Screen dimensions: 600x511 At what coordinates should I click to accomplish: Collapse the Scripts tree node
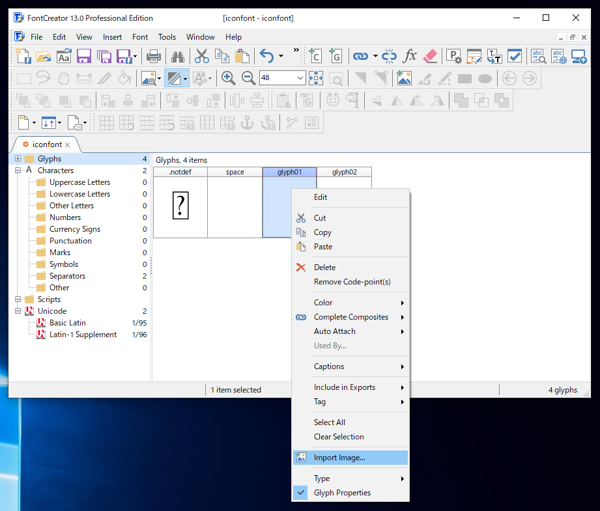tap(18, 299)
